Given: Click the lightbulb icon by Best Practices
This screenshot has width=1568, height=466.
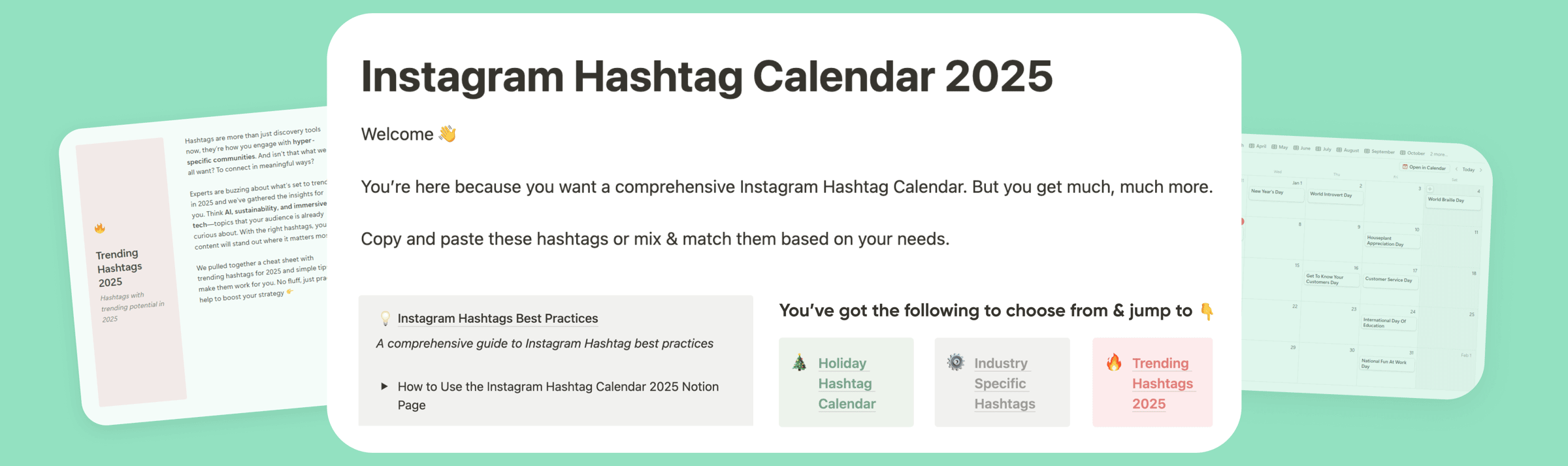Looking at the screenshot, I should pyautogui.click(x=385, y=318).
